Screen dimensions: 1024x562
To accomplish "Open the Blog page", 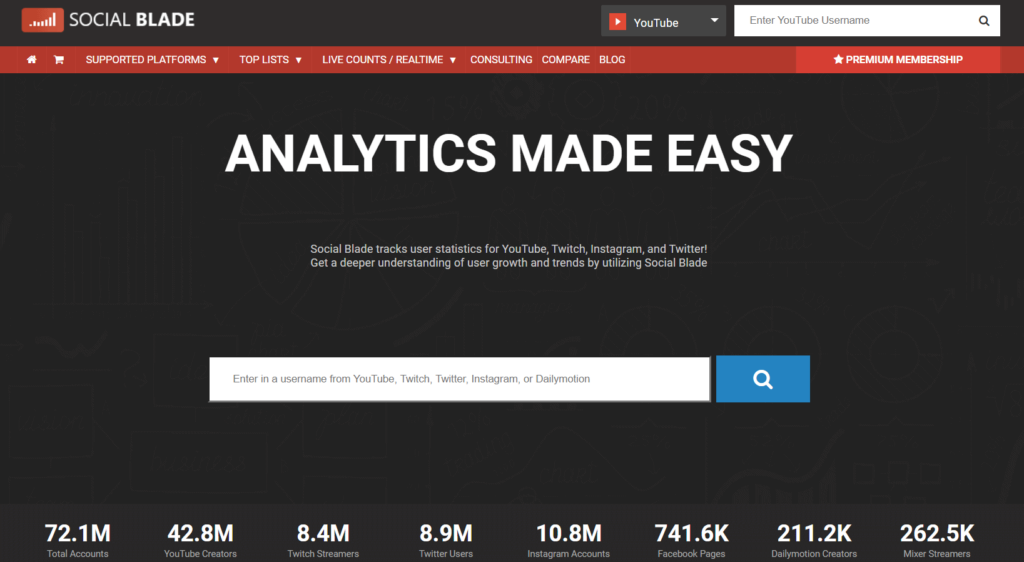I will click(x=612, y=59).
